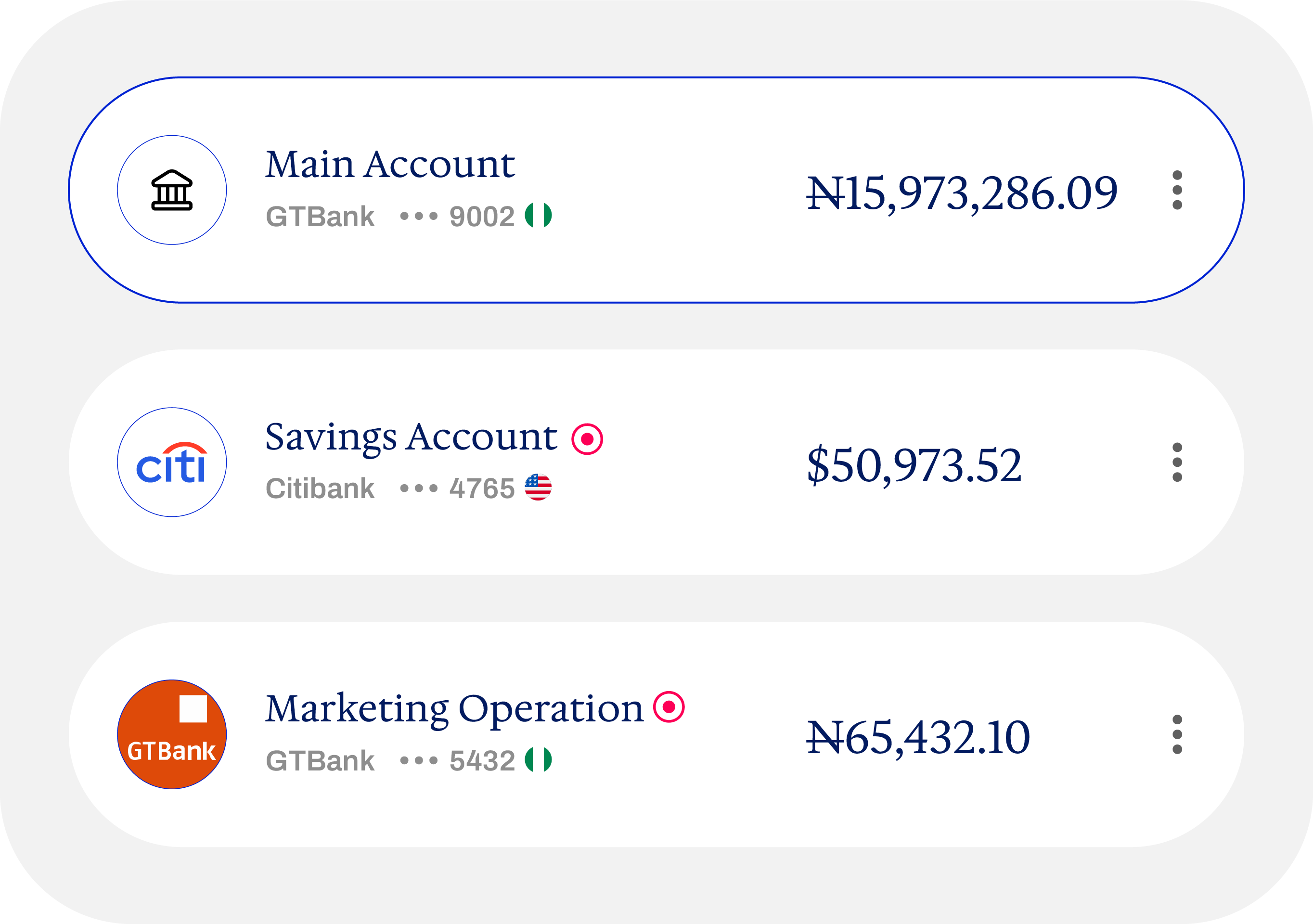This screenshot has width=1313, height=924.
Task: Click the Nigerian flag beside 5432
Action: click(538, 759)
